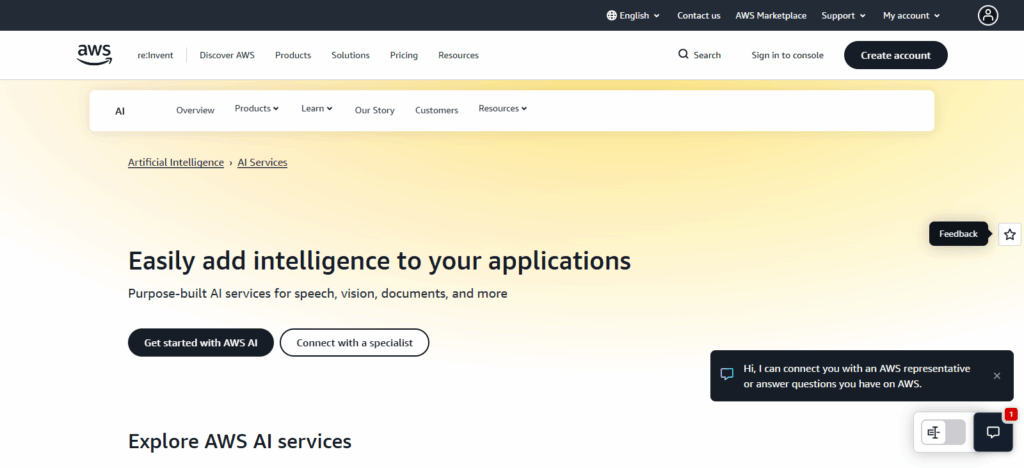Open the Discover AWS menu
The image size is (1024, 468).
pos(227,55)
